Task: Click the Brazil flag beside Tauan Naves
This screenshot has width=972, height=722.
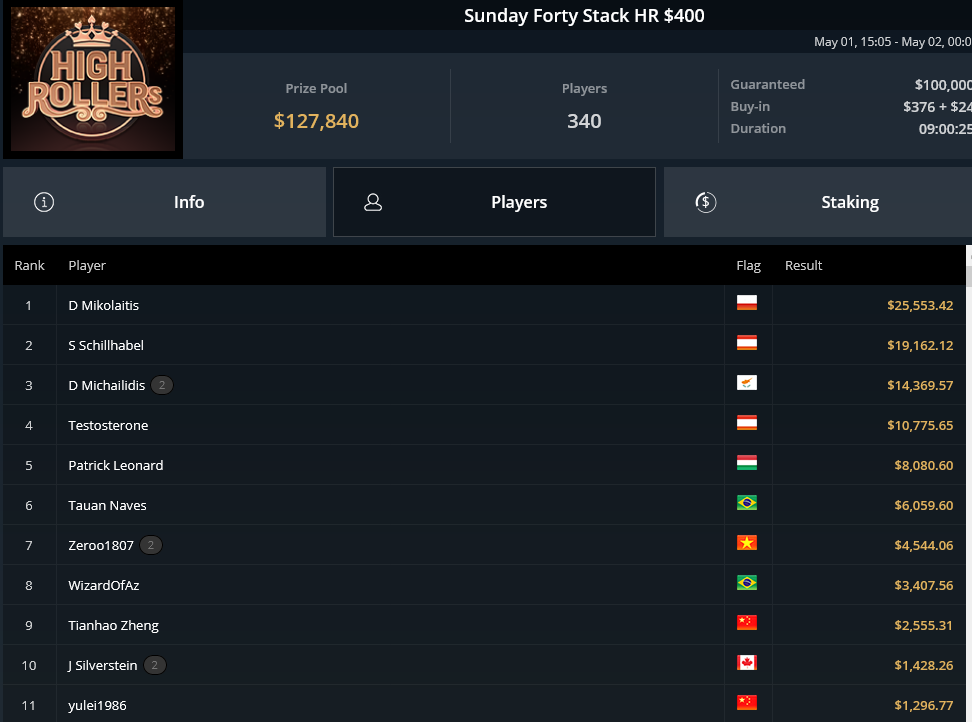Action: tap(746, 503)
